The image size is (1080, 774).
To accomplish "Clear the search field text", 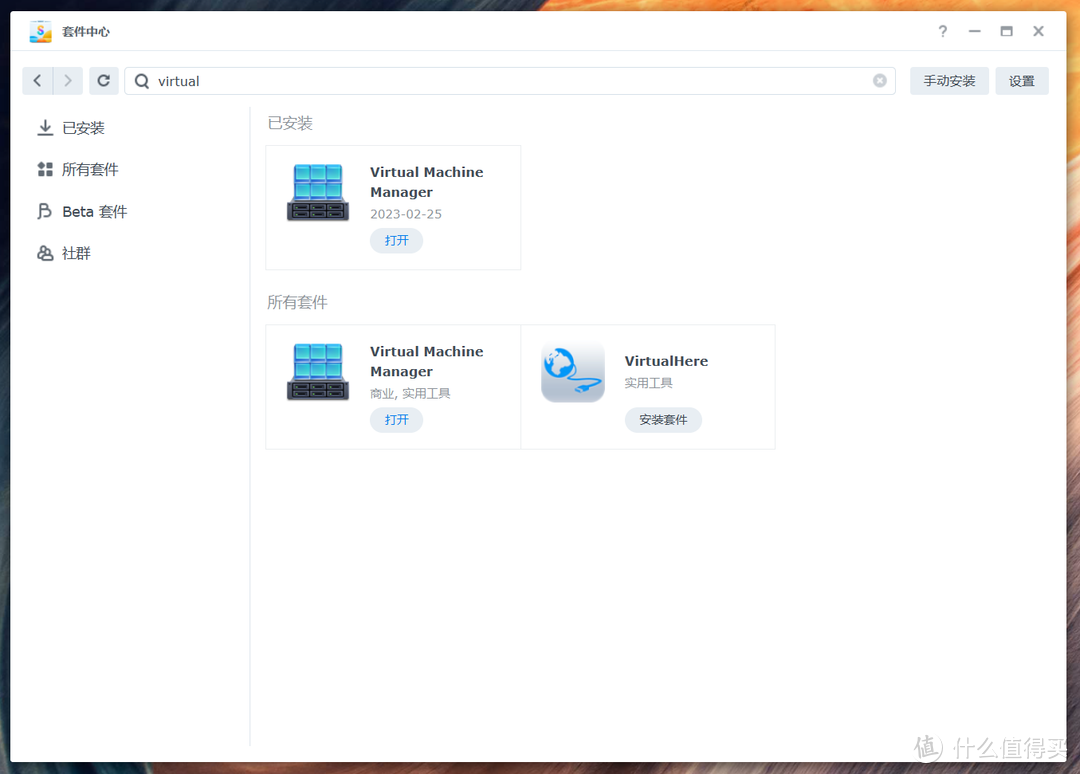I will 880,81.
